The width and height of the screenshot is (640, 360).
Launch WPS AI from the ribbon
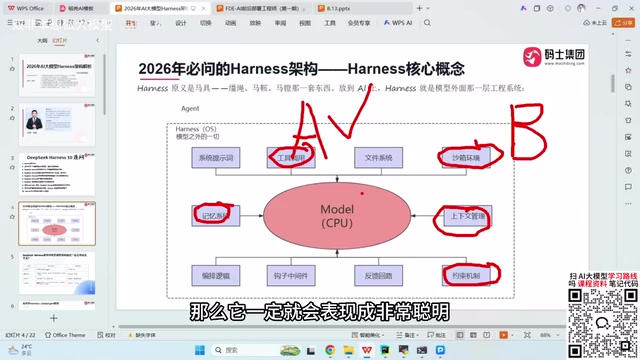(398, 23)
